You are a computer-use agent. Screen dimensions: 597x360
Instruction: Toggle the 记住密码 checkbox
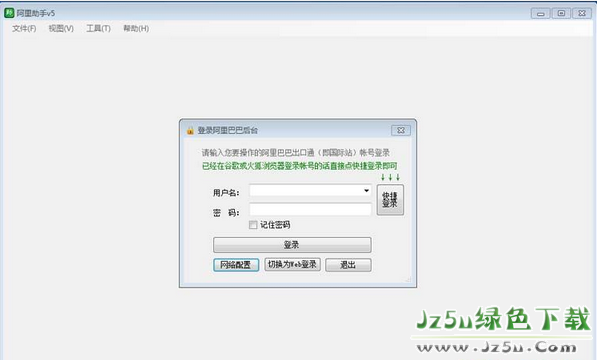(253, 225)
